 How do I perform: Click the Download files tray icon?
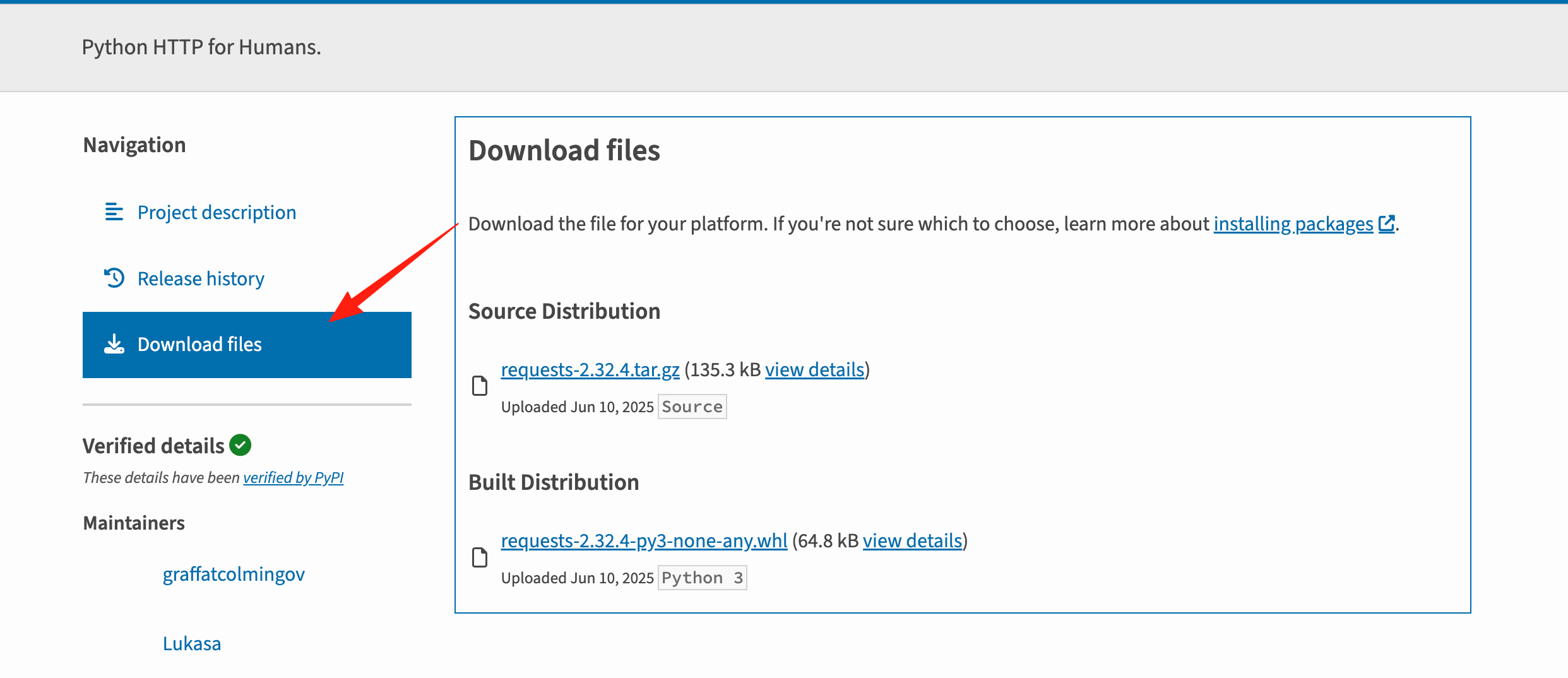[114, 344]
